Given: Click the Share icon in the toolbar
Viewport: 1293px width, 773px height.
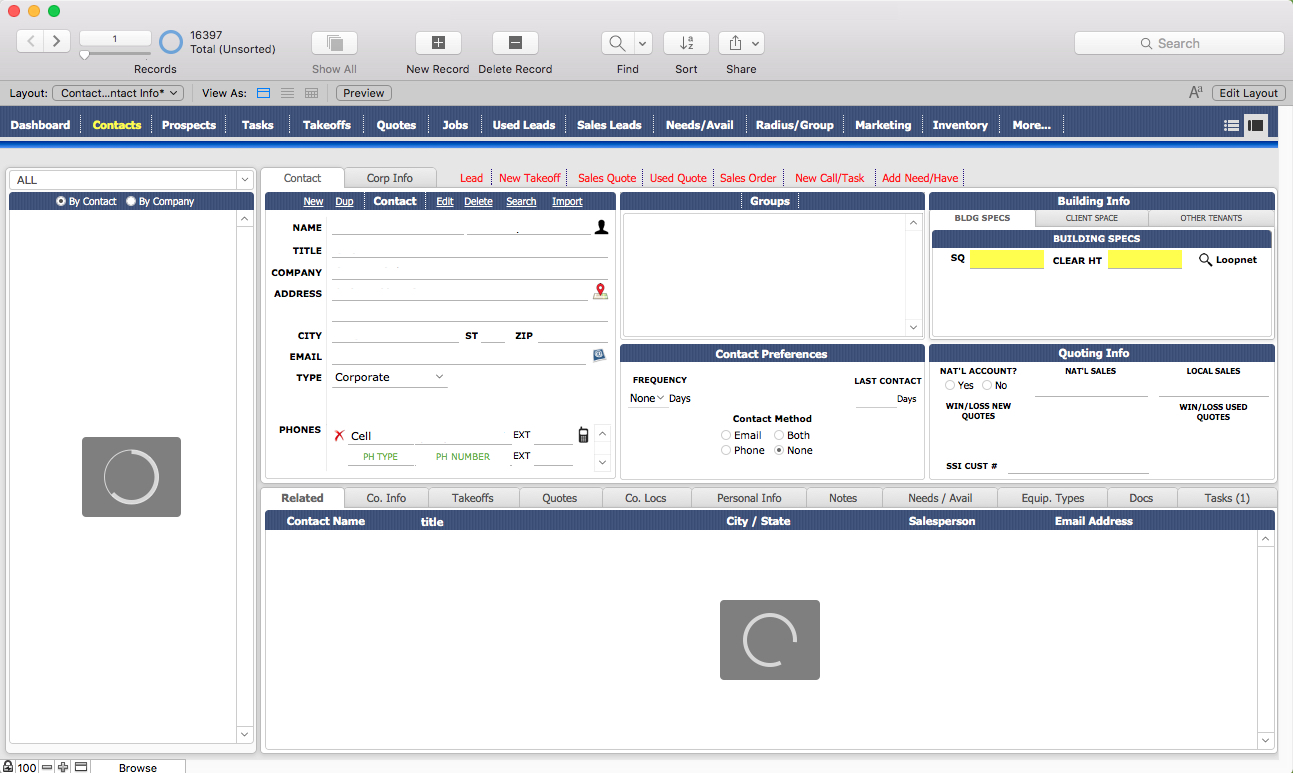Looking at the screenshot, I should (x=734, y=43).
